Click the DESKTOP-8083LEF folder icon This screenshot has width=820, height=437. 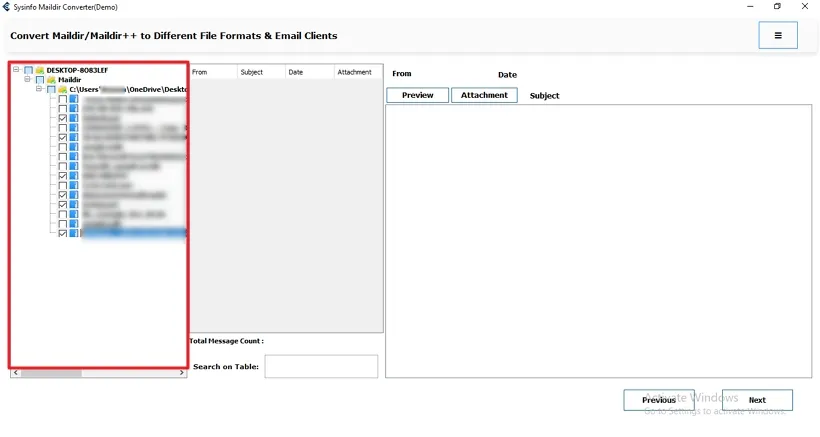pos(40,70)
